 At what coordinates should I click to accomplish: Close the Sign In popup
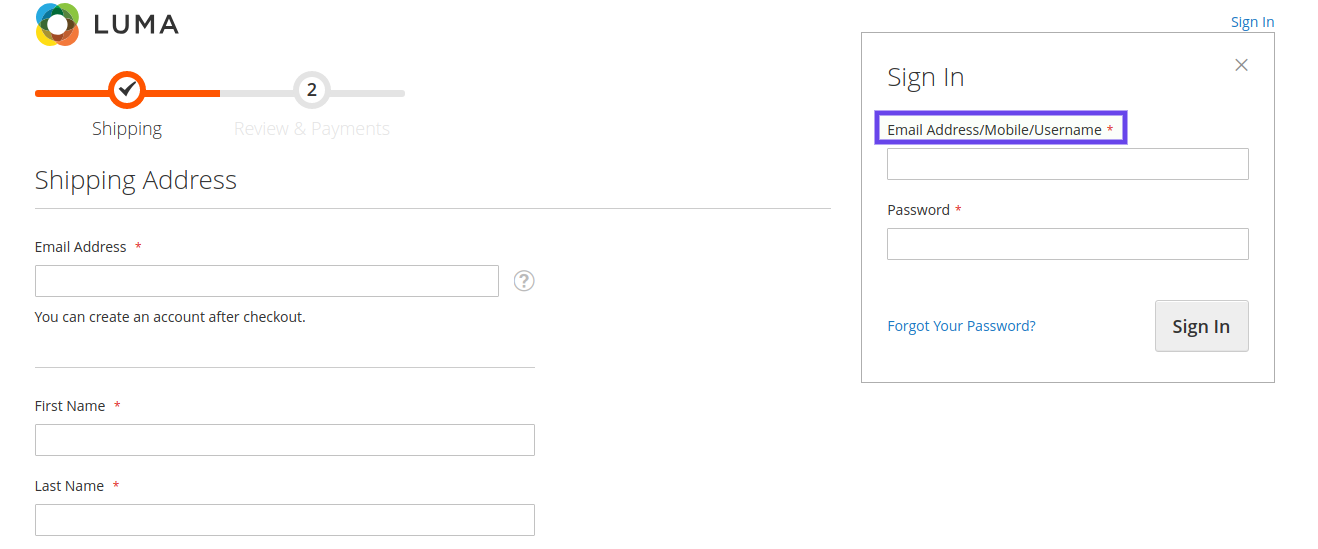1241,65
